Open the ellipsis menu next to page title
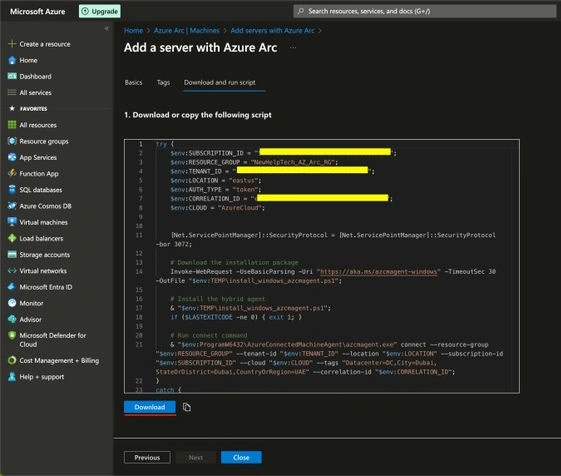Image resolution: width=561 pixels, height=476 pixels. click(293, 48)
